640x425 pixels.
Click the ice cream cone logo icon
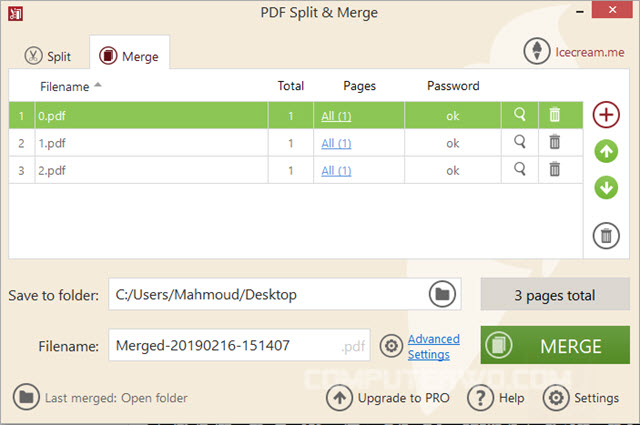tap(537, 51)
